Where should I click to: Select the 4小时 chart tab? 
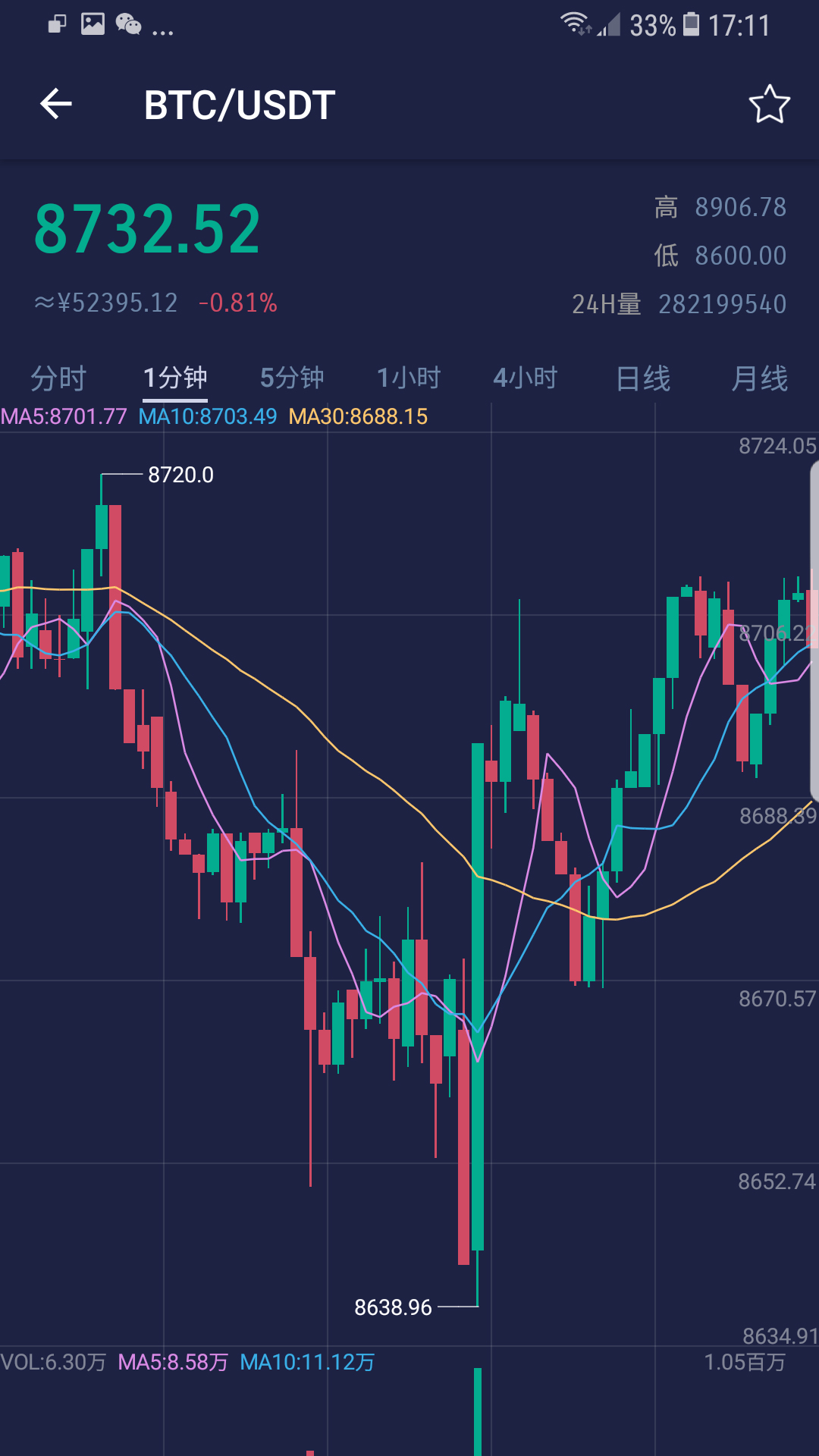(x=526, y=378)
